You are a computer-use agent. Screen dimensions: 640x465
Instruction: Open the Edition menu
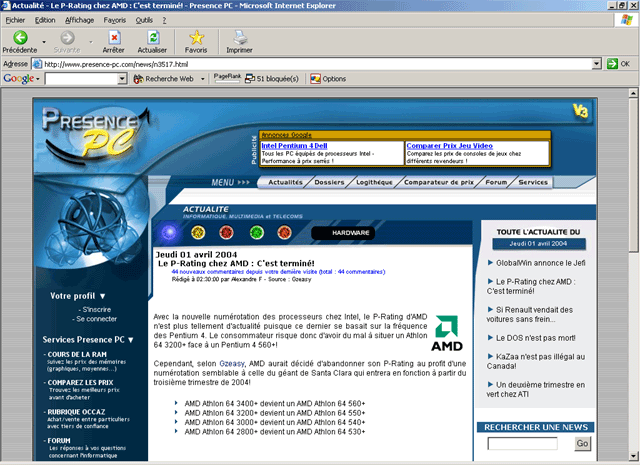(45, 20)
